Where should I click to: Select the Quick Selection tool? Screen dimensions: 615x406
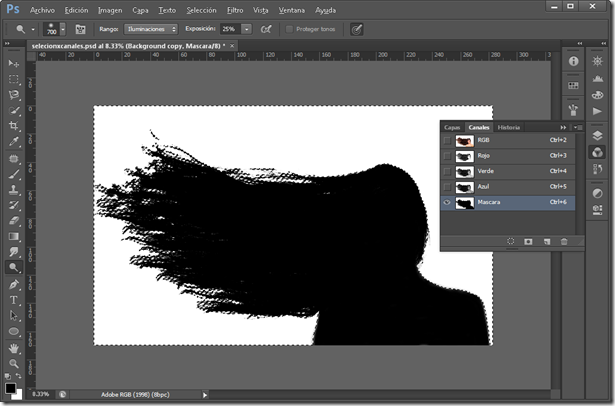tap(14, 111)
